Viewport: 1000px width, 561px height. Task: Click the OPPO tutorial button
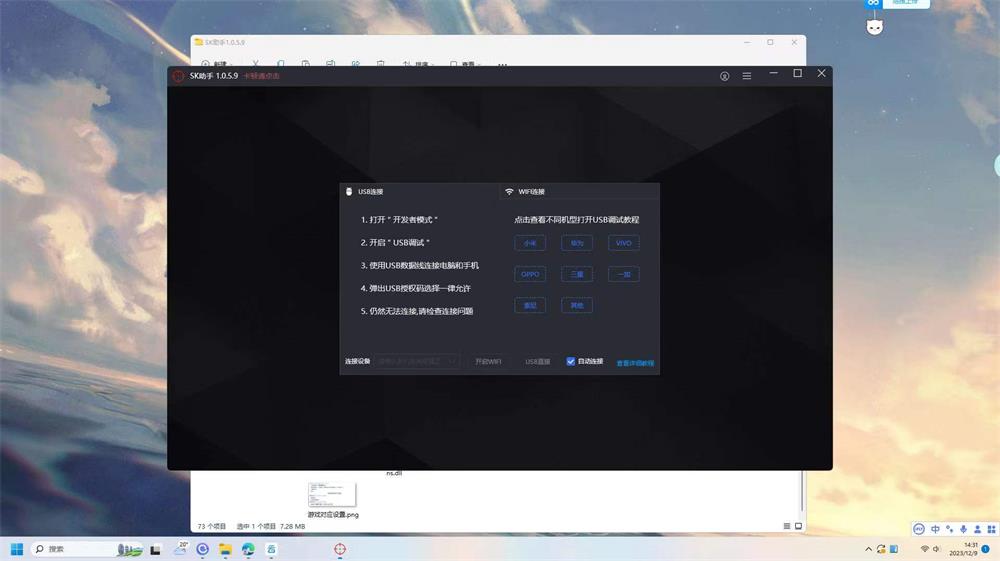pyautogui.click(x=530, y=274)
